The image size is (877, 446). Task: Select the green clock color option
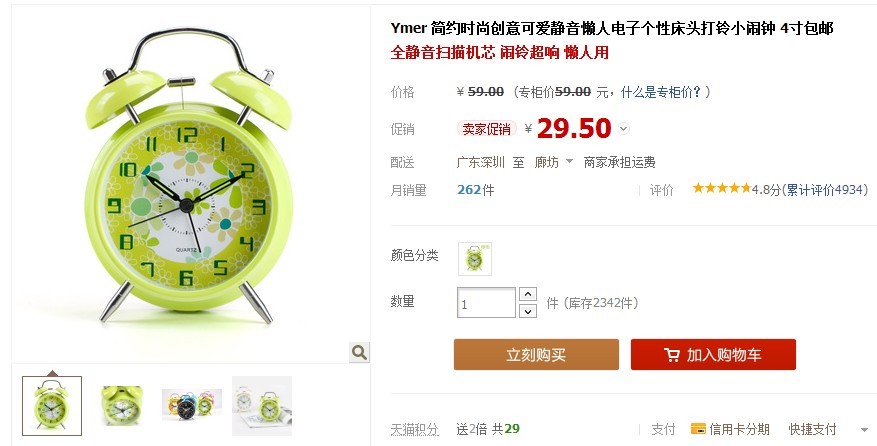click(x=475, y=259)
